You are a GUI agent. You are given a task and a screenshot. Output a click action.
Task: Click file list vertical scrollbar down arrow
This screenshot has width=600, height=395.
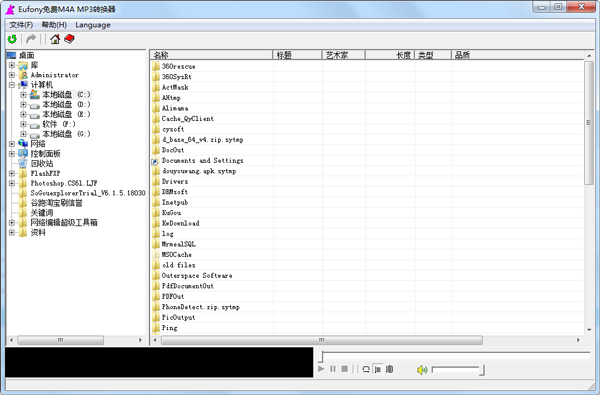point(589,330)
